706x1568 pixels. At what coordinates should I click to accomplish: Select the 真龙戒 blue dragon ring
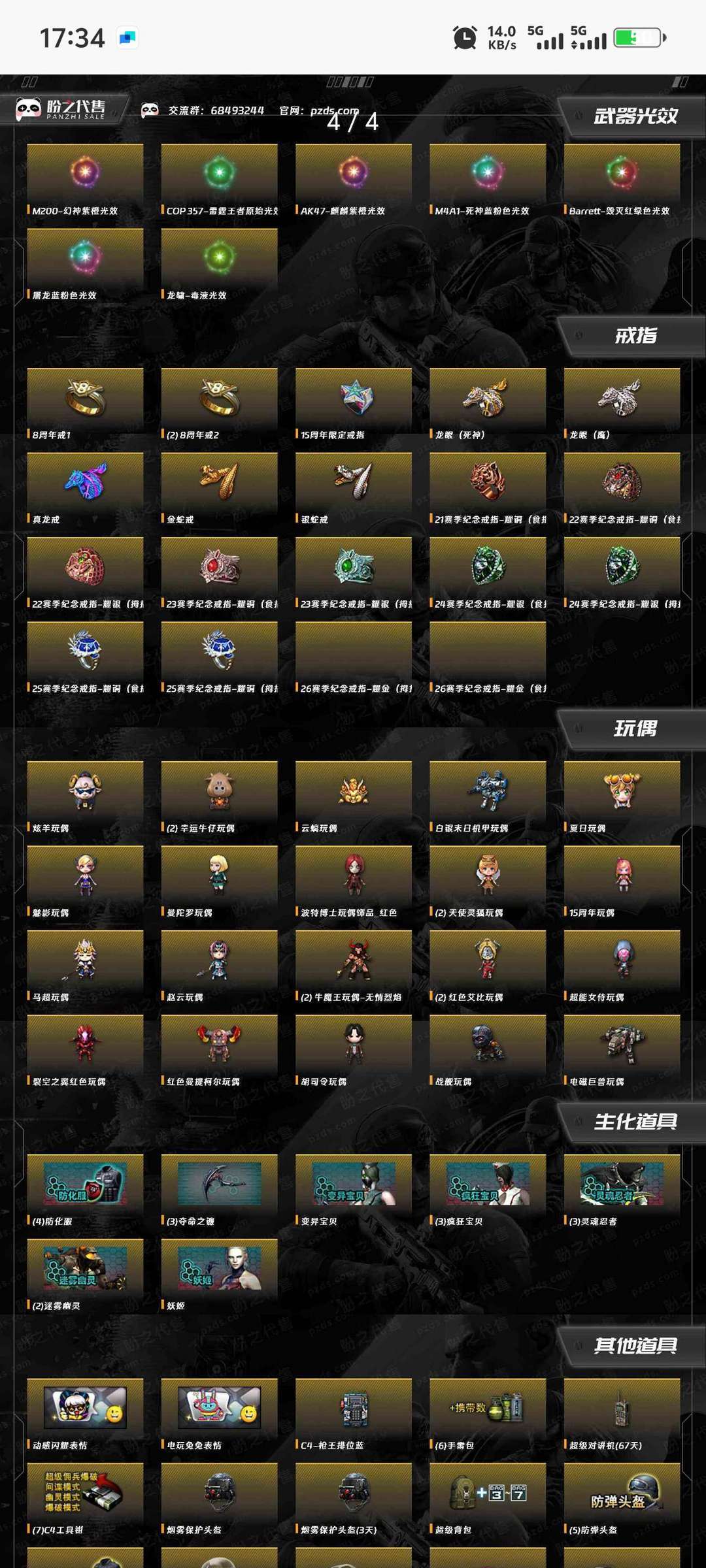pos(86,482)
